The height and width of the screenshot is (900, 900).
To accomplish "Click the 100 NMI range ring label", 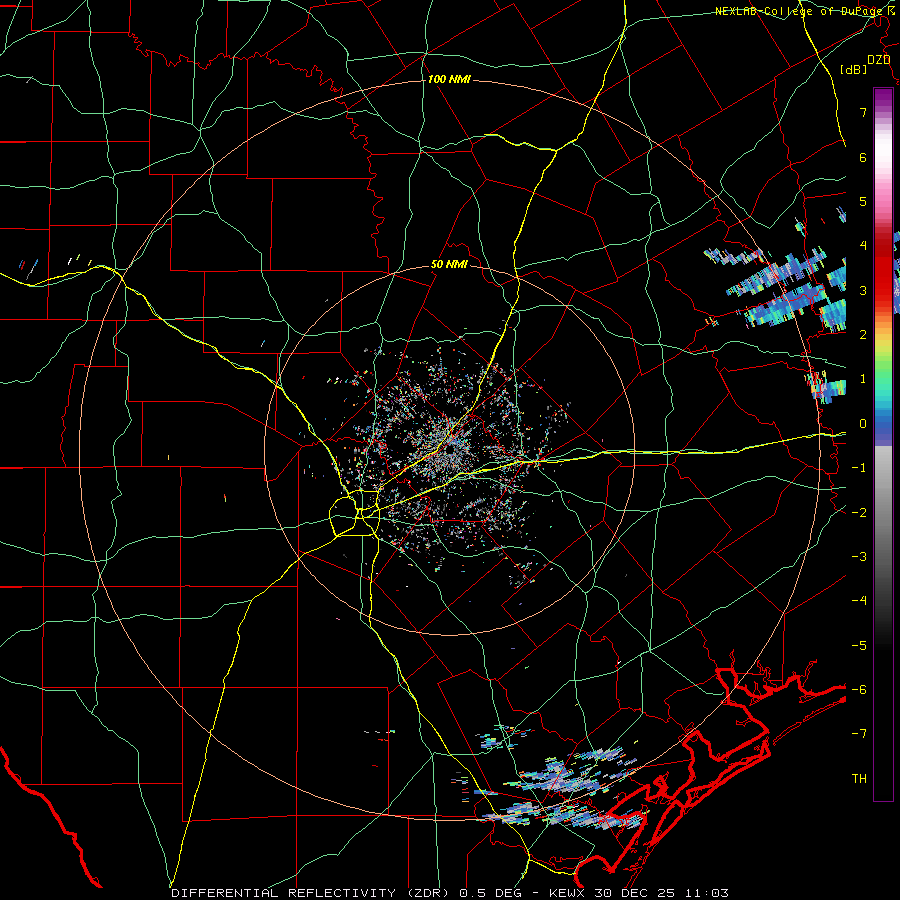I will click(x=449, y=79).
